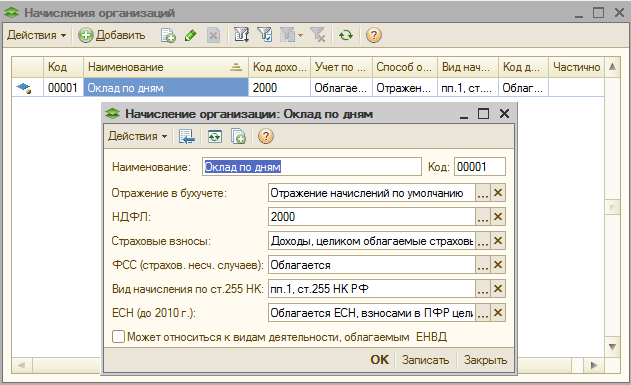
Task: Open help in the dialog toolbar
Action: coord(266,136)
